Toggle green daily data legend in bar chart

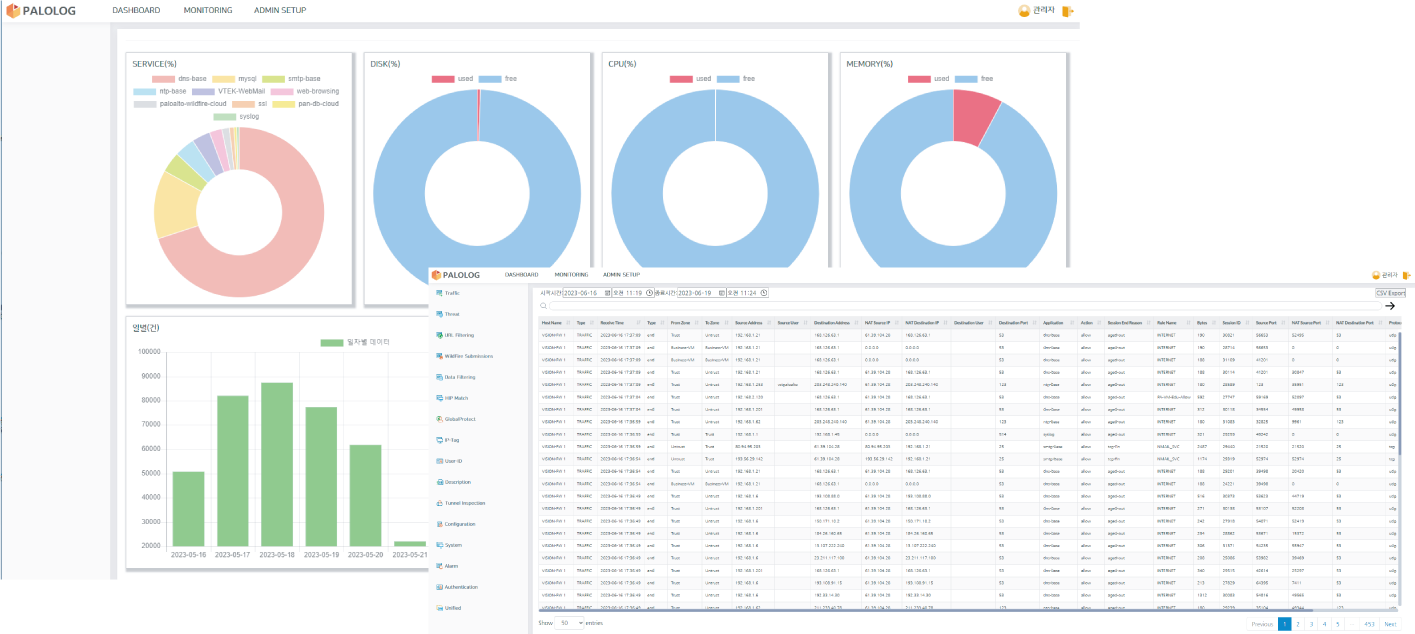[x=332, y=343]
